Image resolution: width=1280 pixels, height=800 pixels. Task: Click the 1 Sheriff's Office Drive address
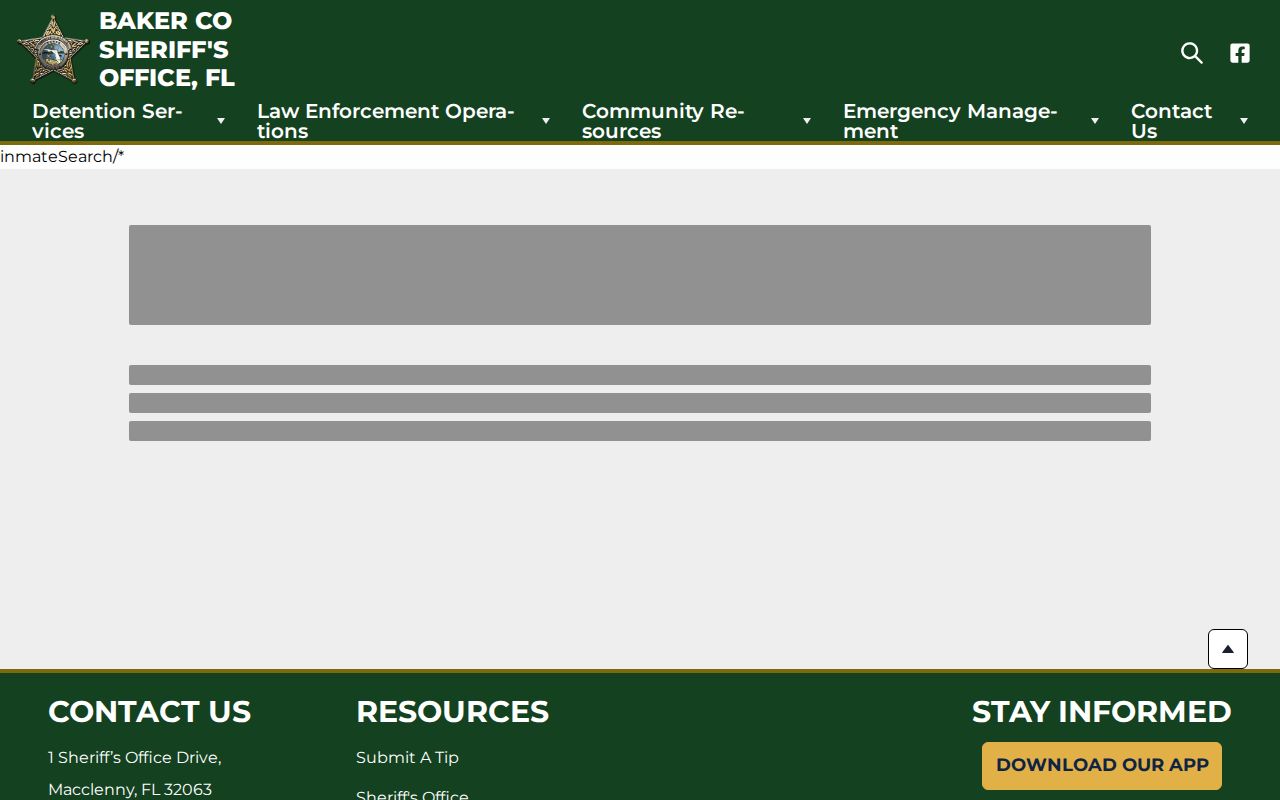[x=135, y=757]
